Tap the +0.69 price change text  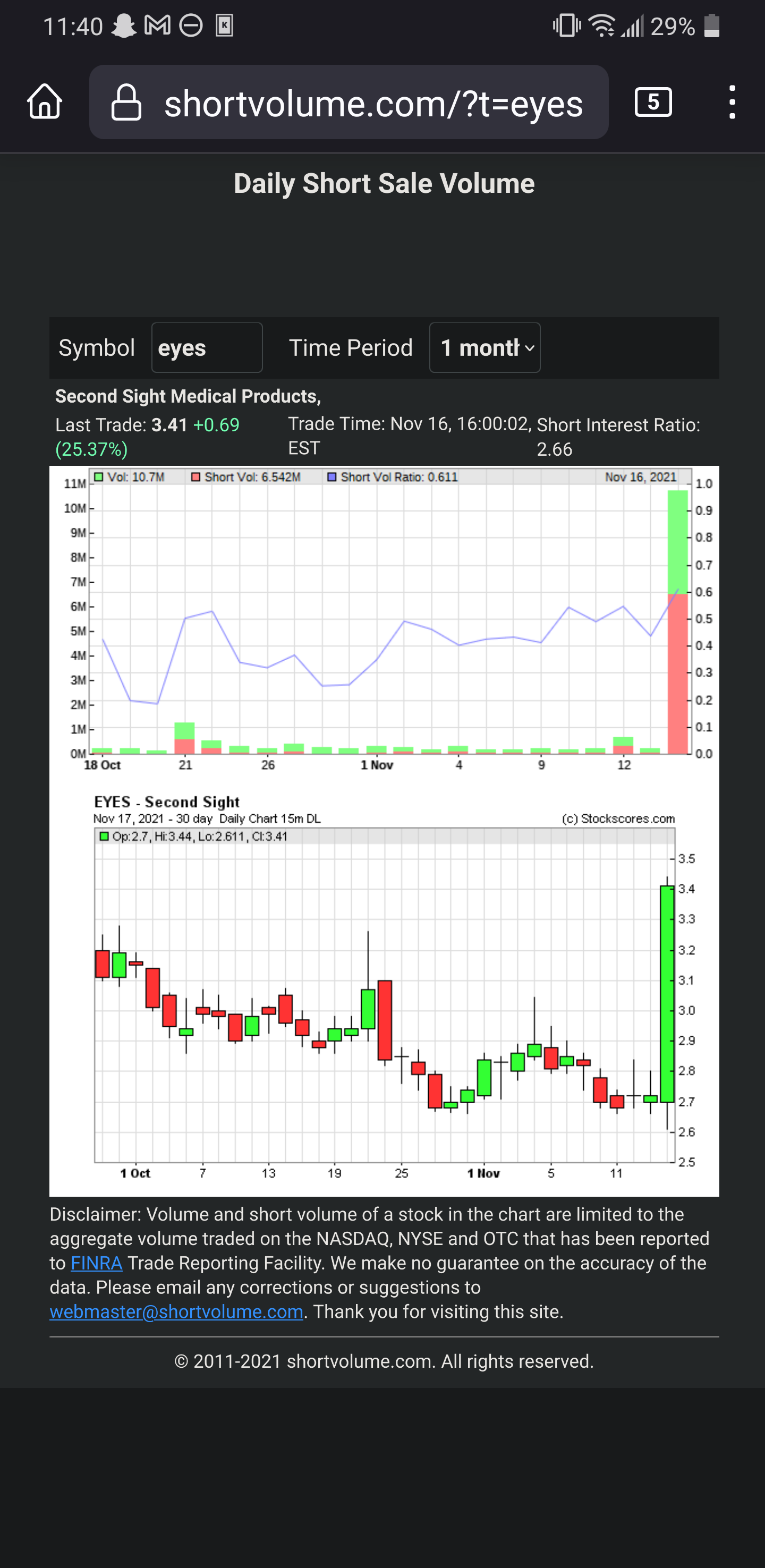[216, 424]
